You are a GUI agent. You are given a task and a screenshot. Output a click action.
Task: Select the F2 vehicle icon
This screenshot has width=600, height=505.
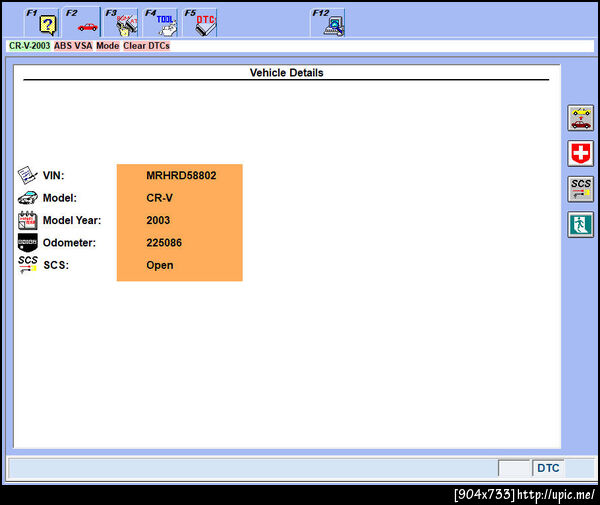point(82,23)
